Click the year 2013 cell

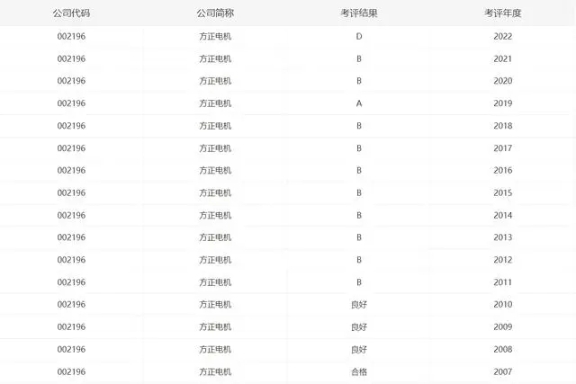503,237
